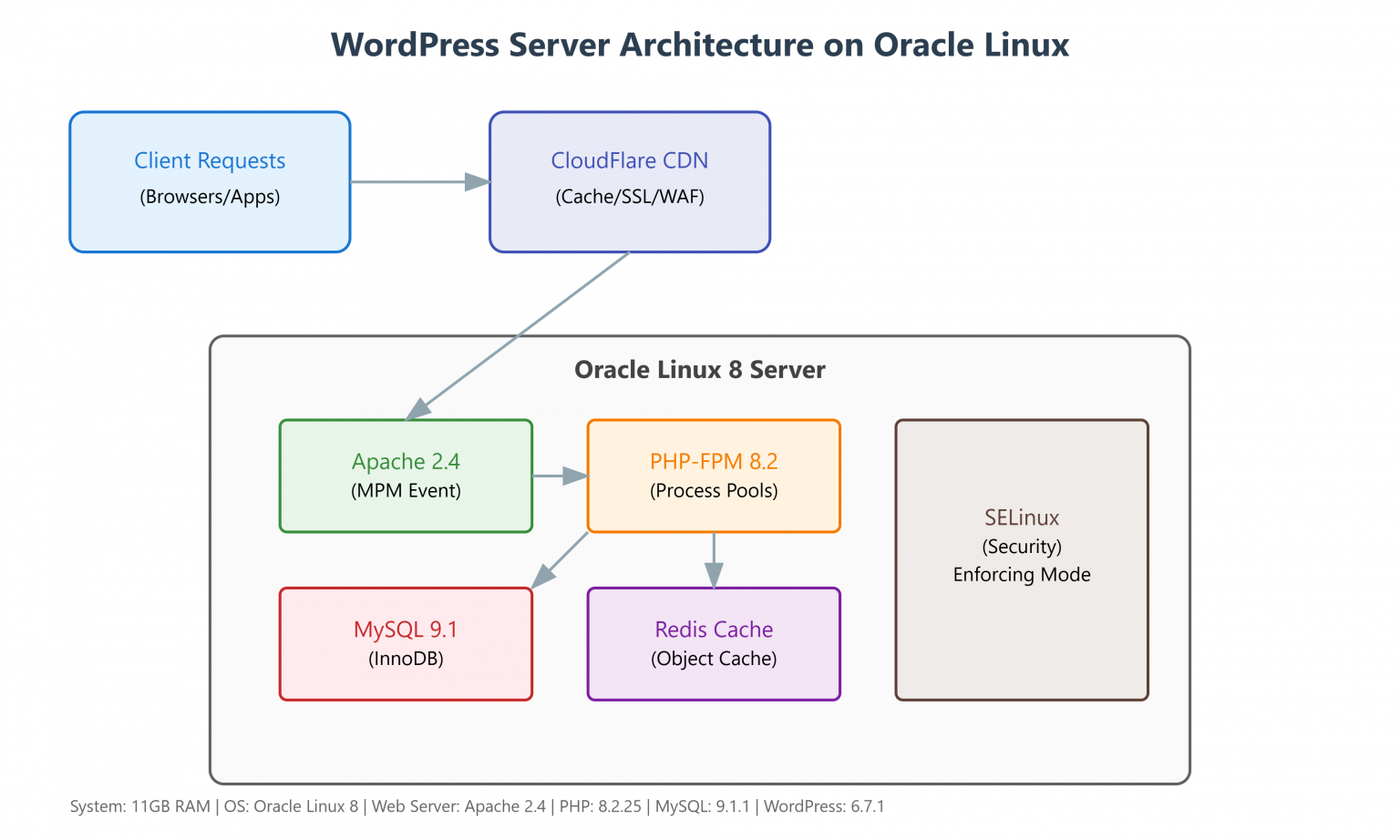Select the (InnoDB) subtitle text
The width and height of the screenshot is (1400, 840).
tap(405, 658)
